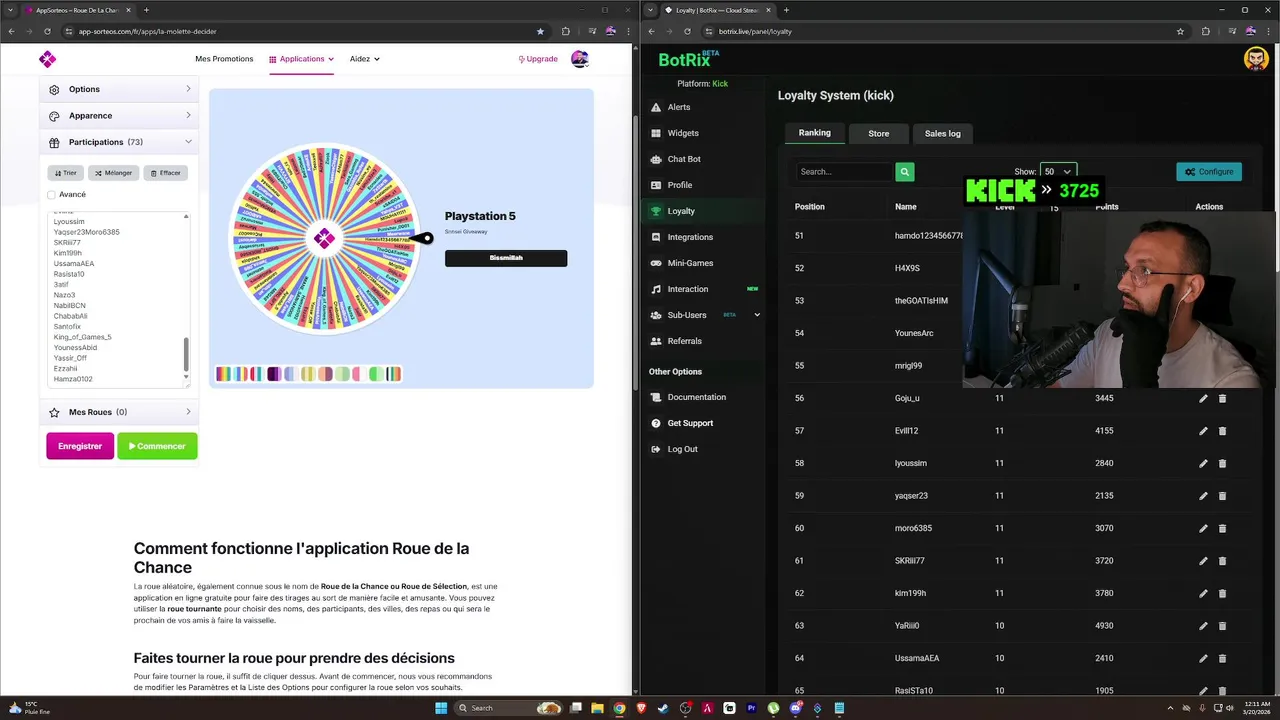The height and width of the screenshot is (720, 1280).
Task: Open the user avatar in BotRix header
Action: [x=1256, y=59]
